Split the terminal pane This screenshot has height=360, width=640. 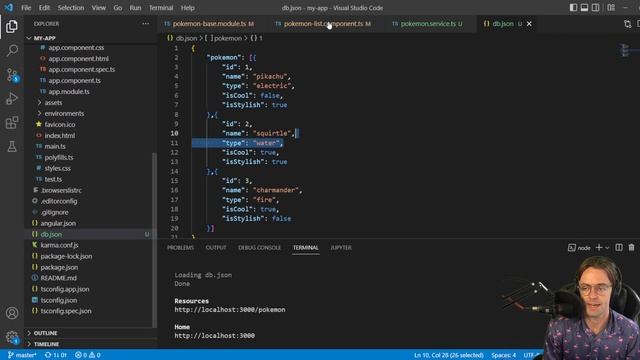pos(619,247)
